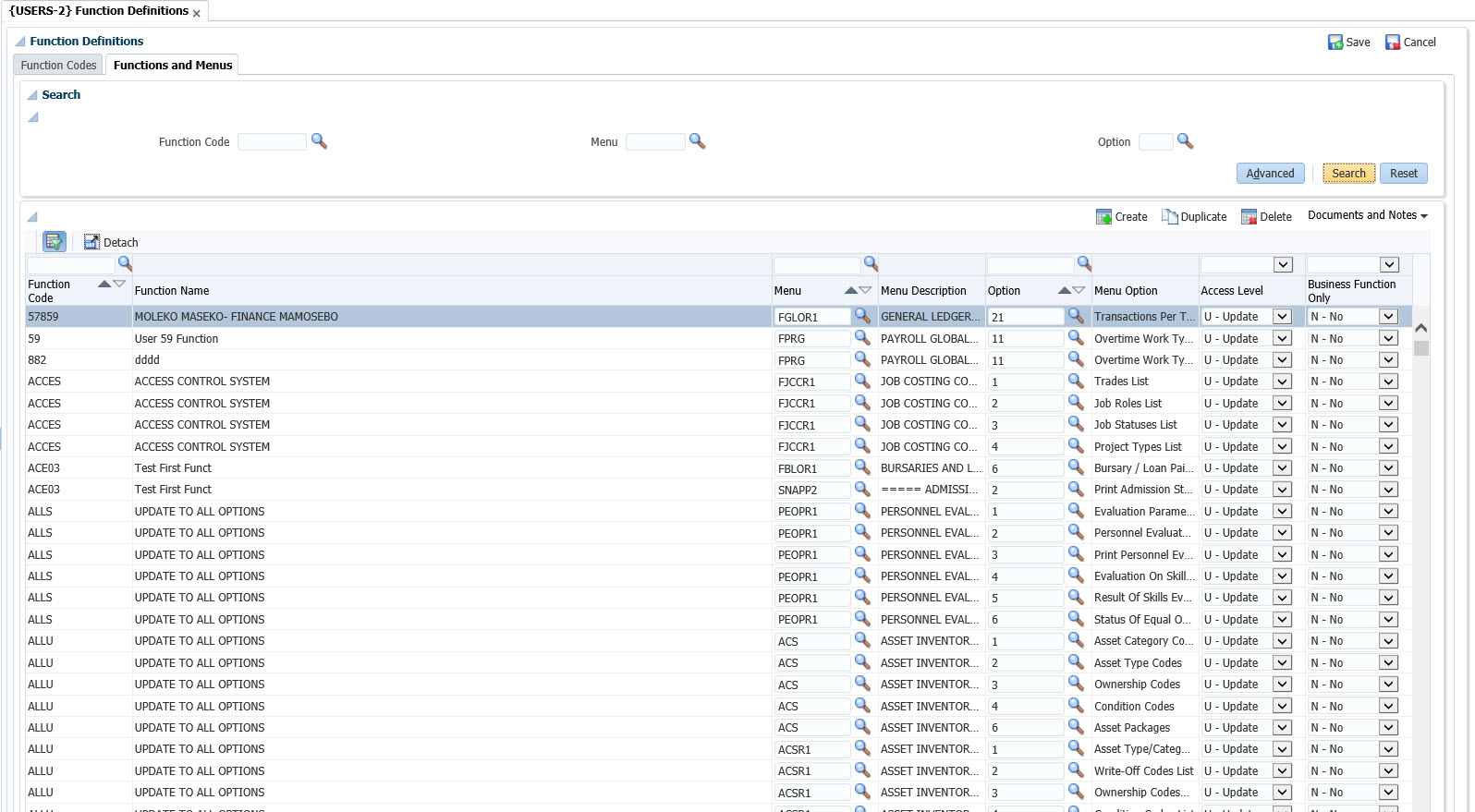This screenshot has height=812, width=1475.
Task: Open Option lookup magnifier in Search panel
Action: click(x=1185, y=141)
